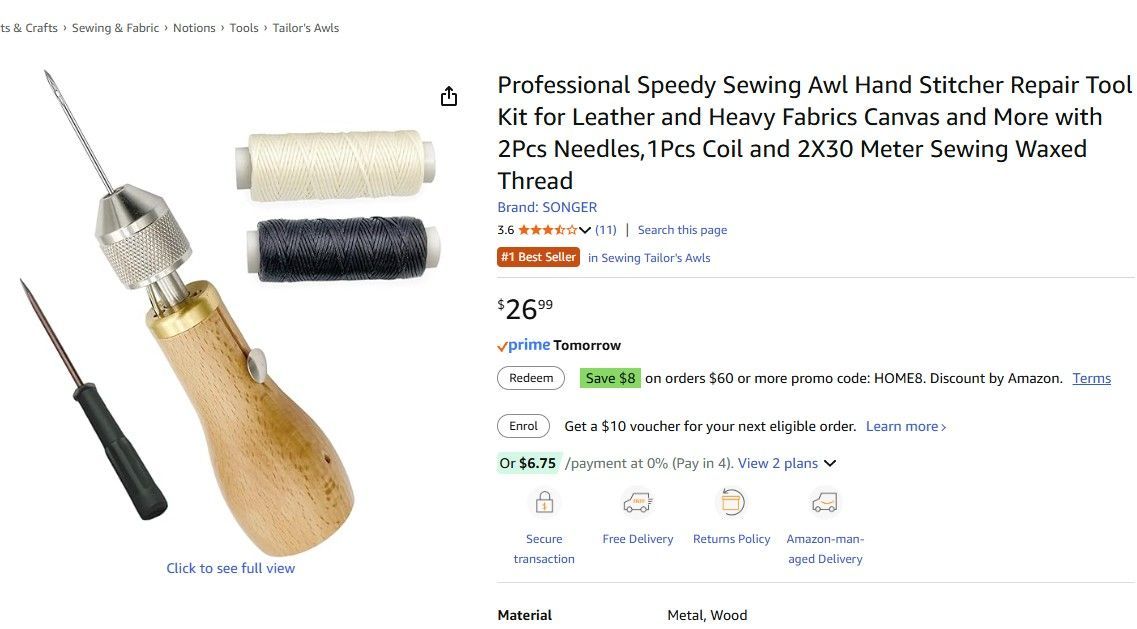Image resolution: width=1137 pixels, height=629 pixels.
Task: Expand the View 2 plans dropdown
Action: coord(829,463)
